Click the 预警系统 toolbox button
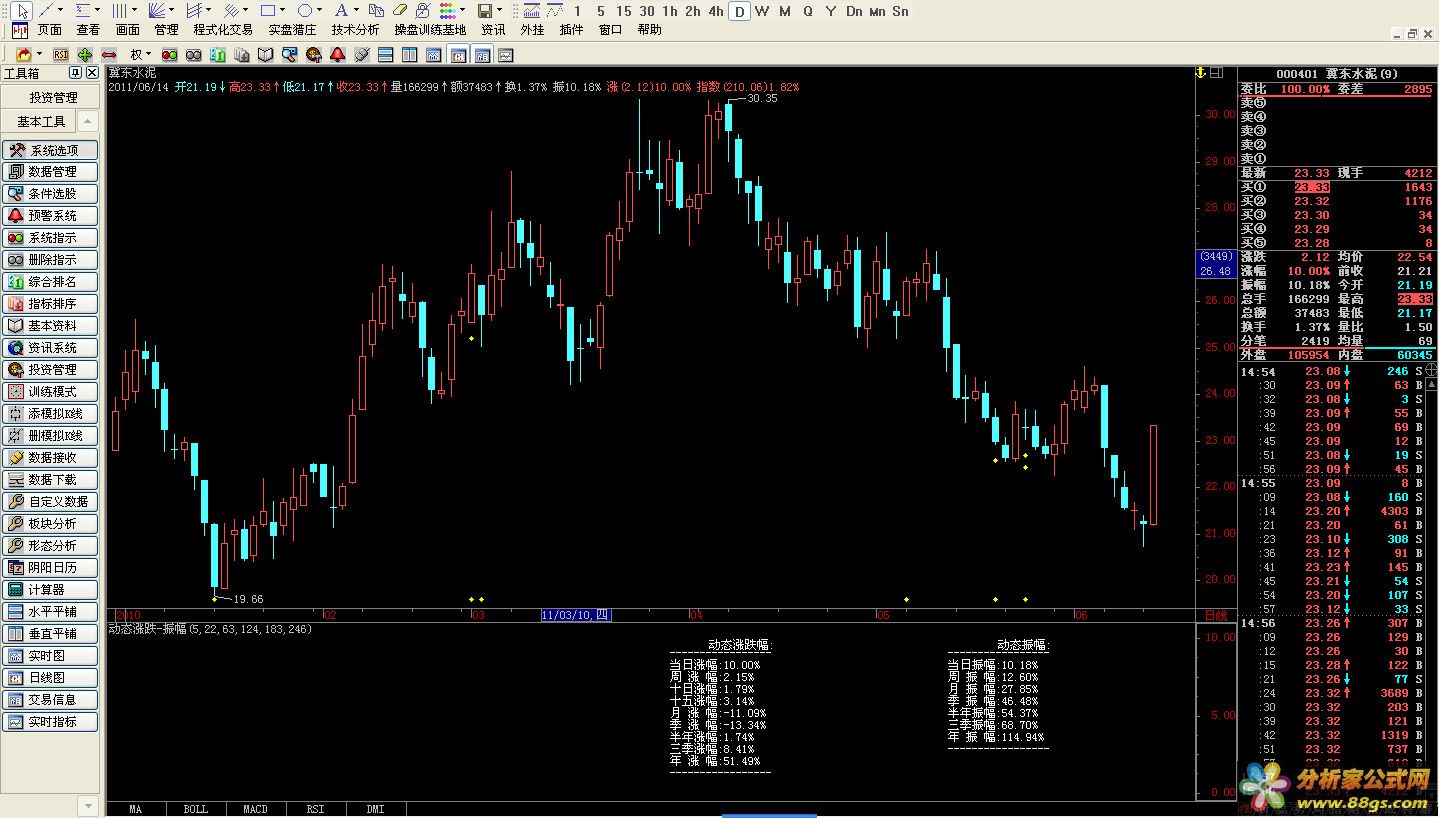The height and width of the screenshot is (818, 1439). click(x=51, y=216)
